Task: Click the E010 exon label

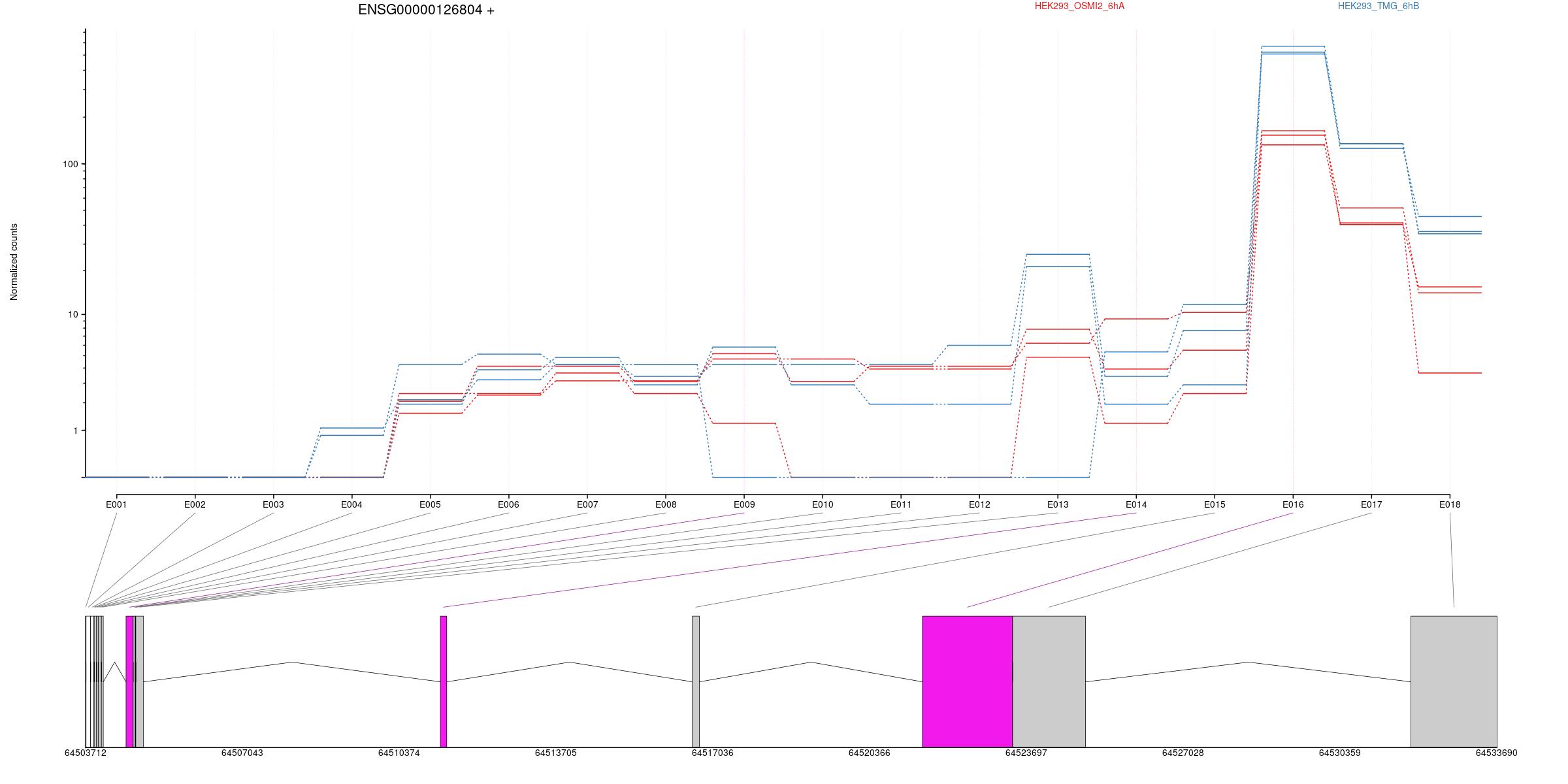Action: click(x=823, y=504)
